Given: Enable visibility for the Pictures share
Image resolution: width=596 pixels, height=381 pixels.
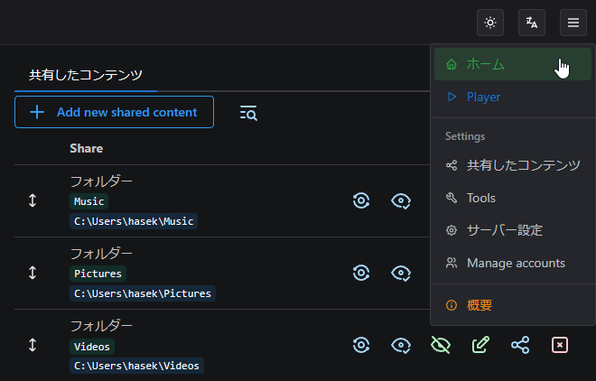Looking at the screenshot, I should (x=401, y=273).
